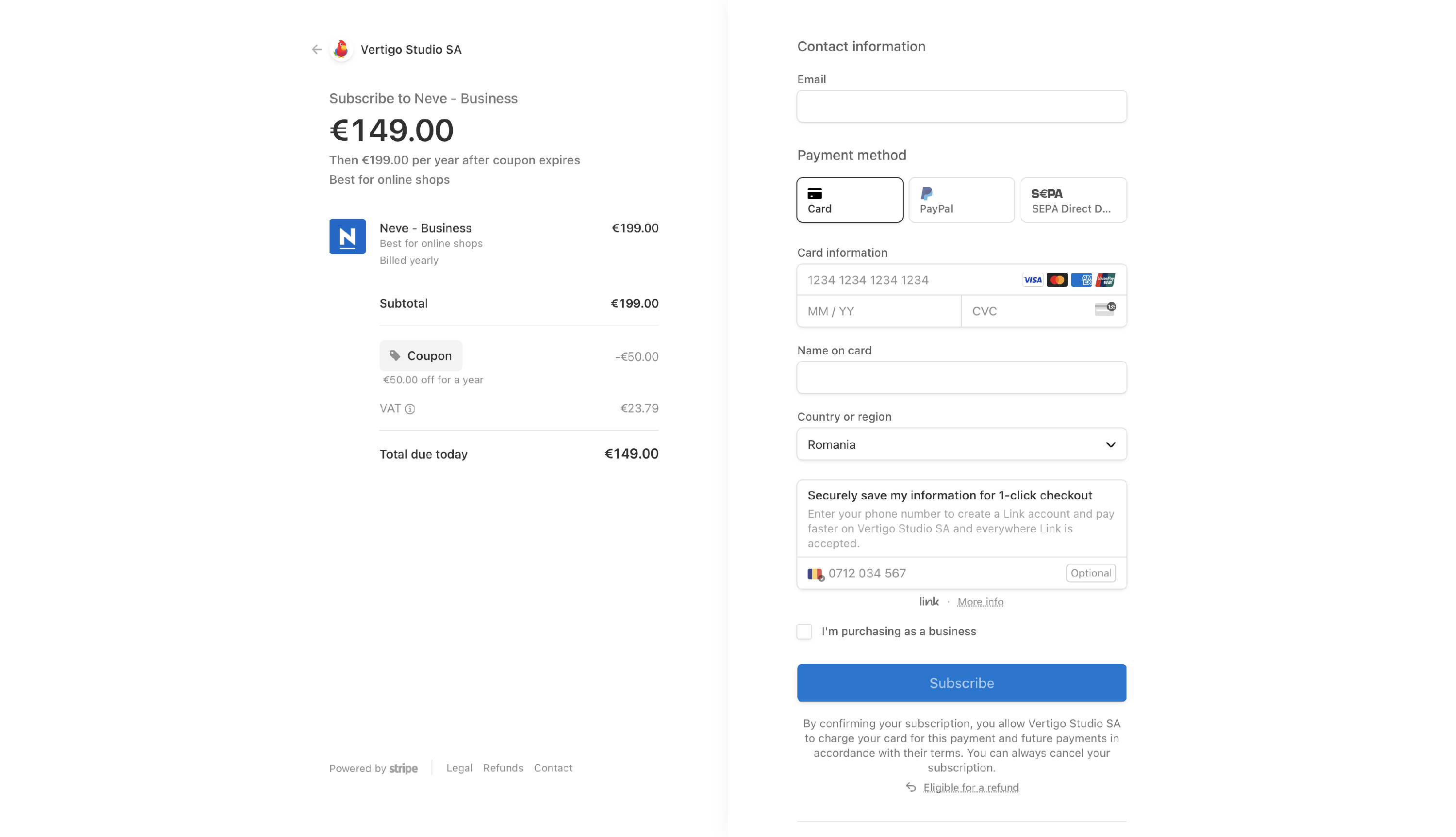This screenshot has height=837, width=1456.
Task: Click the back arrow beside Vertigo Studio SA
Action: 317,49
